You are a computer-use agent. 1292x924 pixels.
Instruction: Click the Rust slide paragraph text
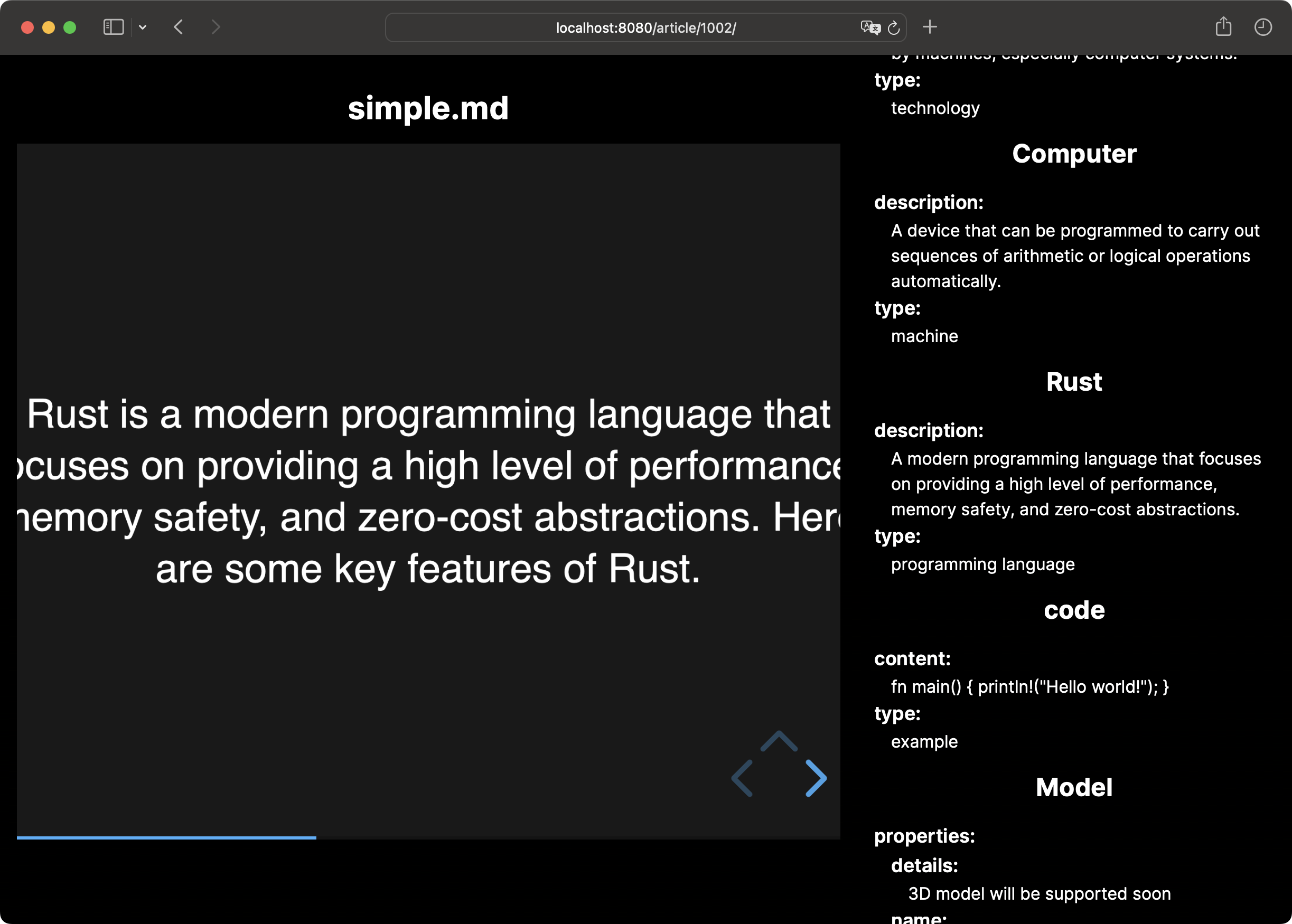pyautogui.click(x=428, y=491)
